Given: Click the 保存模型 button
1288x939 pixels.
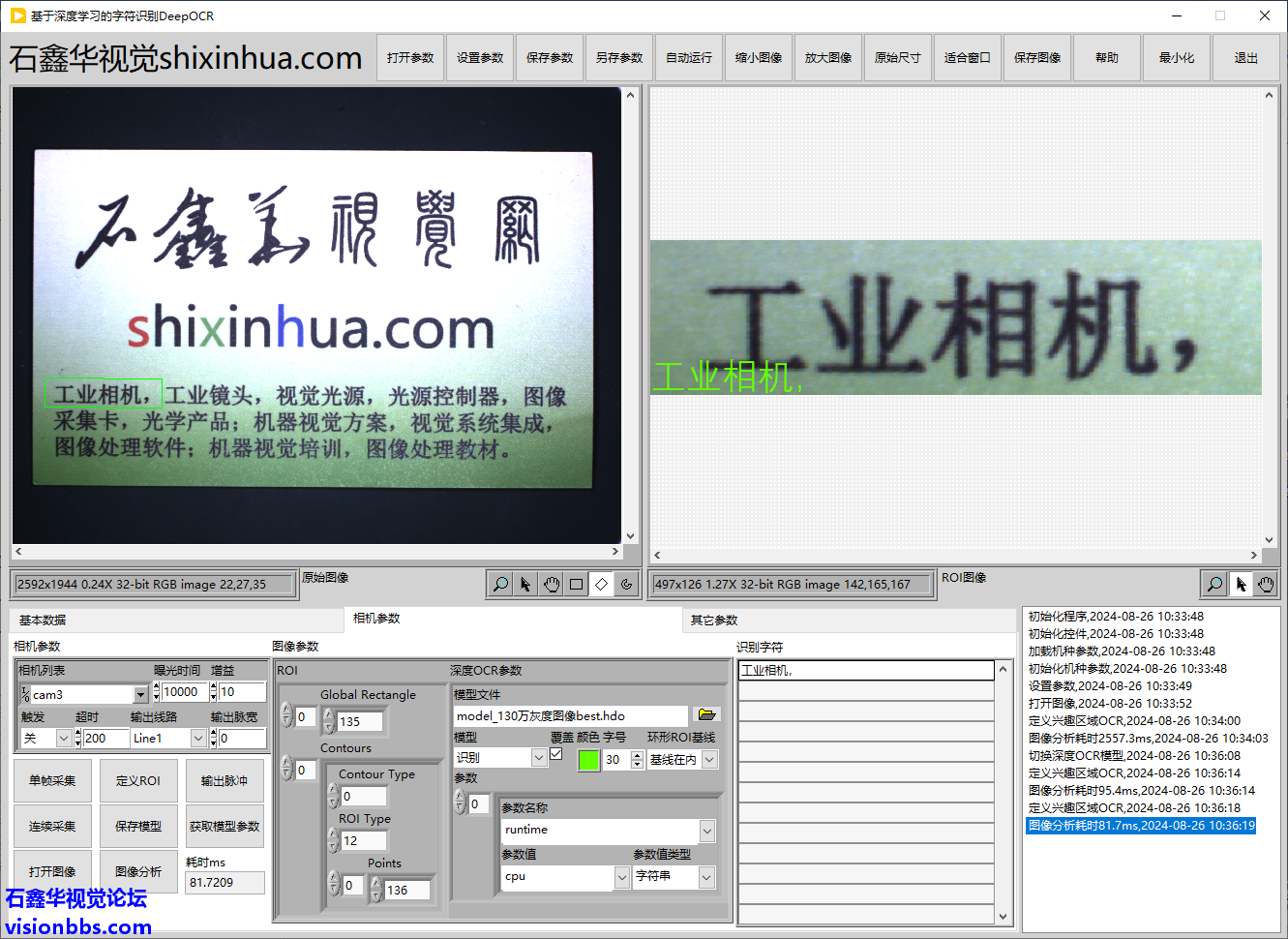Looking at the screenshot, I should point(138,827).
